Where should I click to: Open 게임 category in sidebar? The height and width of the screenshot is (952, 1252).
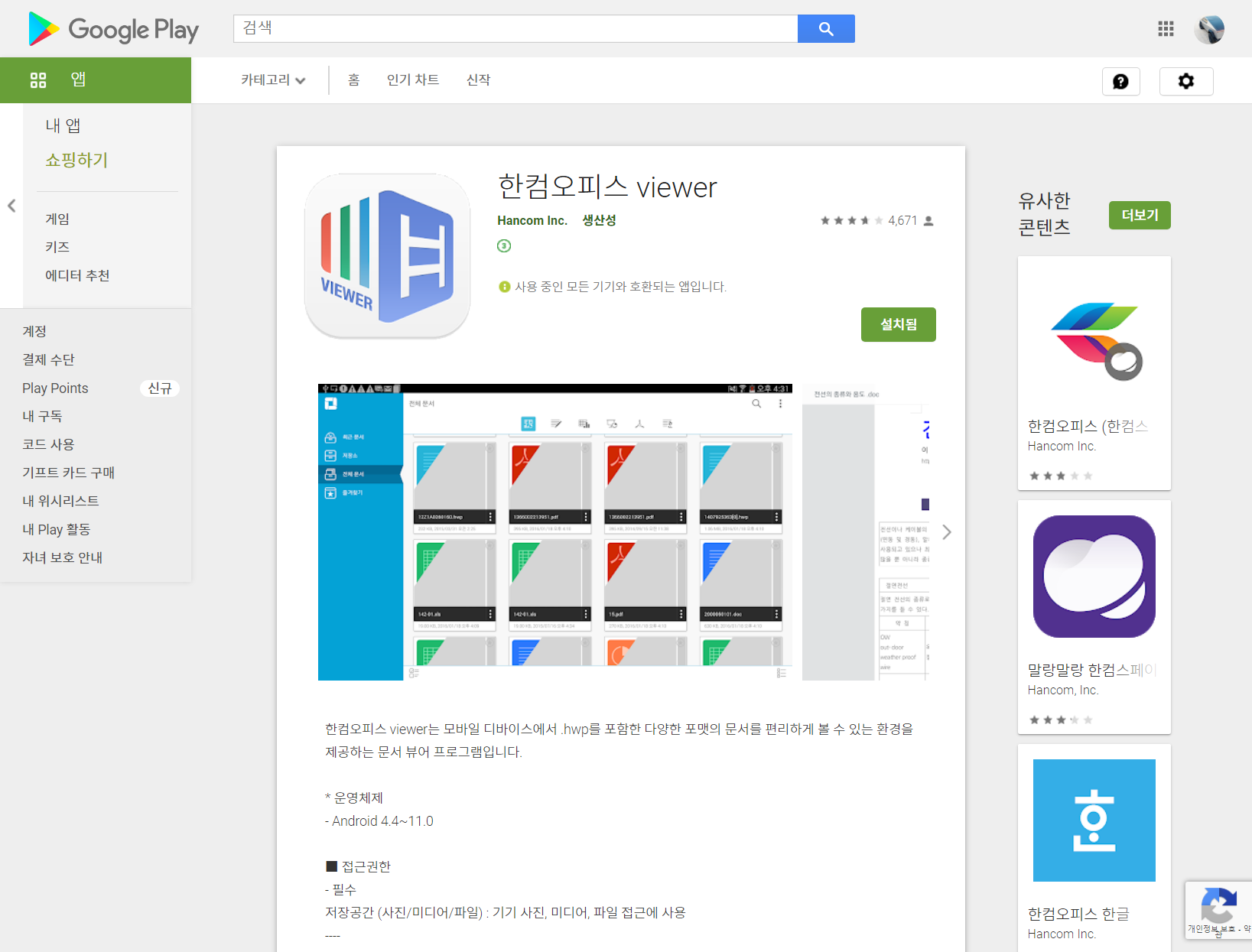click(x=57, y=219)
